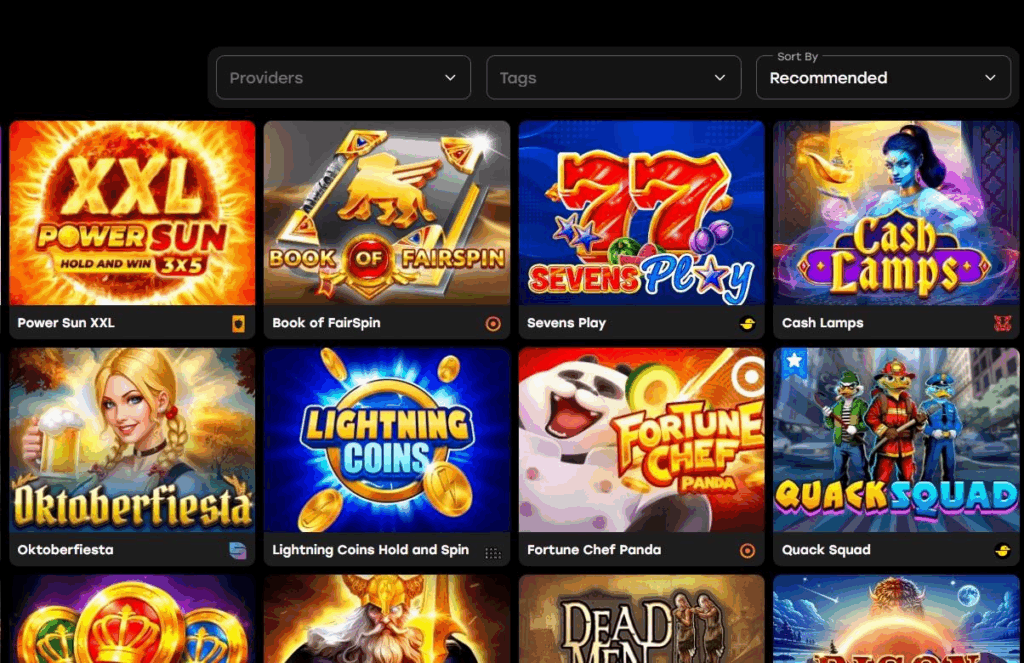
Task: Click the provider icon next to Sevens Play
Action: point(748,323)
